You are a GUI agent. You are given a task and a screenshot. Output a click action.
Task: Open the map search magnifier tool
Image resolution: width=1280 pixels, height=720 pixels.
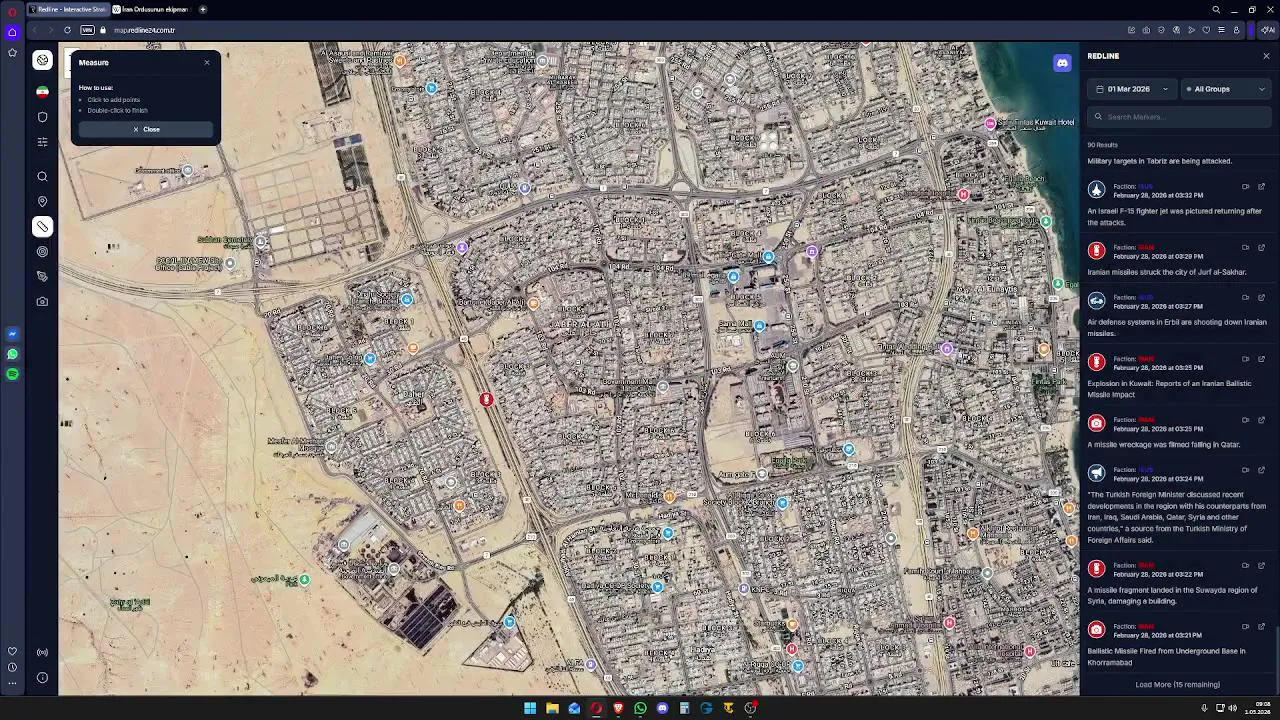[42, 177]
